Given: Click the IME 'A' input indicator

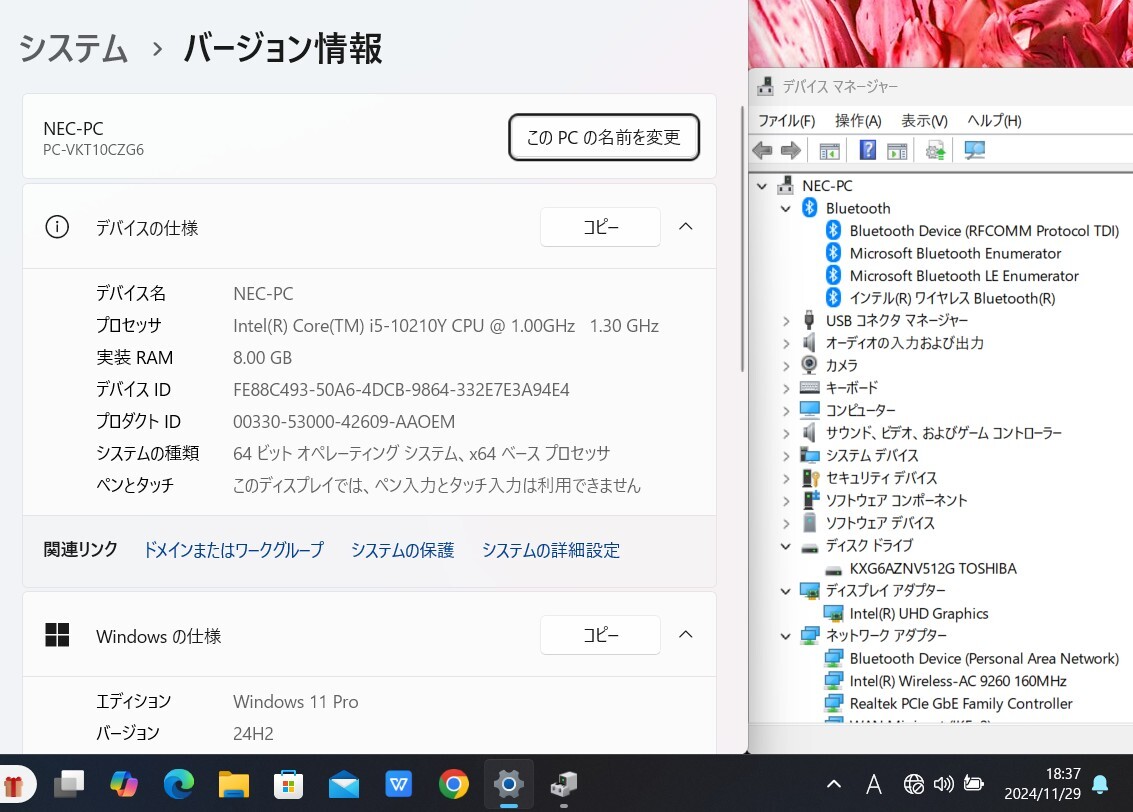Looking at the screenshot, I should tap(874, 784).
